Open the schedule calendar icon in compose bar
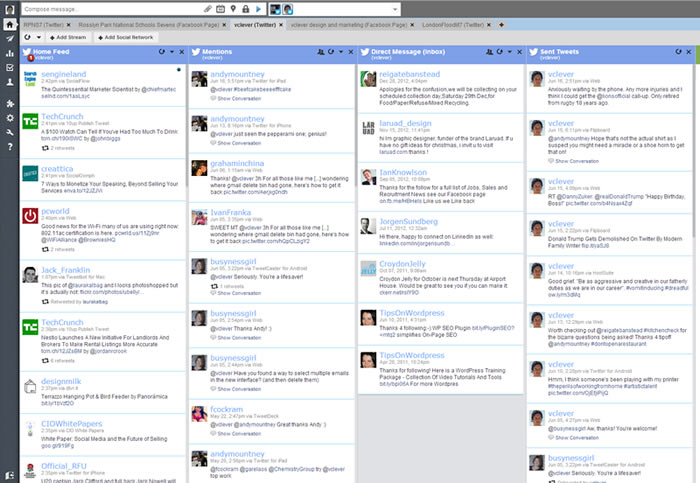The image size is (700, 483). point(221,8)
